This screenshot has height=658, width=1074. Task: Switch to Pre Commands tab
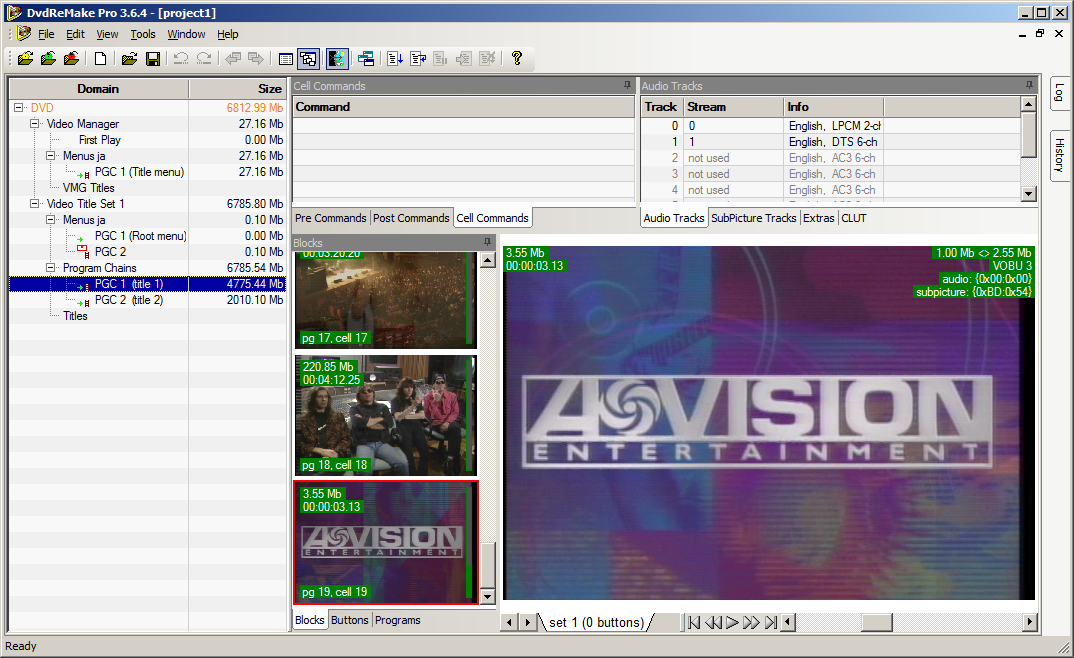tap(331, 218)
